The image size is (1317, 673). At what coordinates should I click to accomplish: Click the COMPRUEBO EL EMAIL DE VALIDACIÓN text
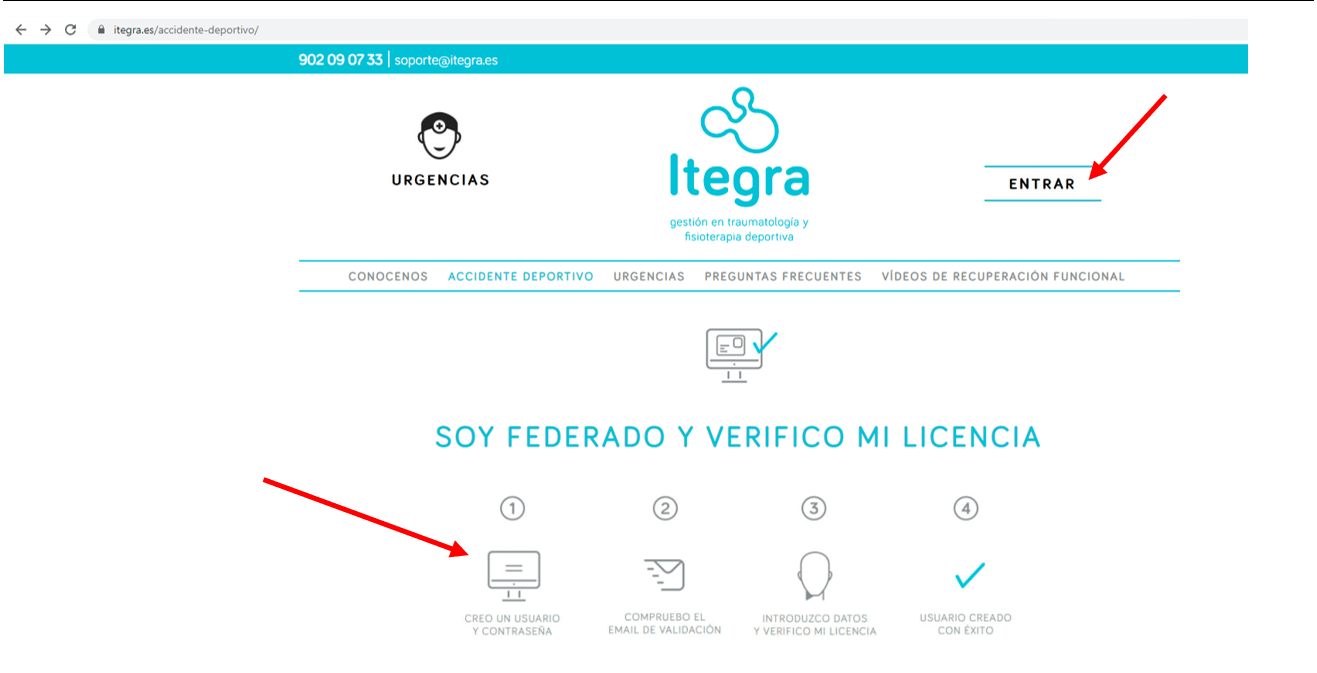coord(665,624)
